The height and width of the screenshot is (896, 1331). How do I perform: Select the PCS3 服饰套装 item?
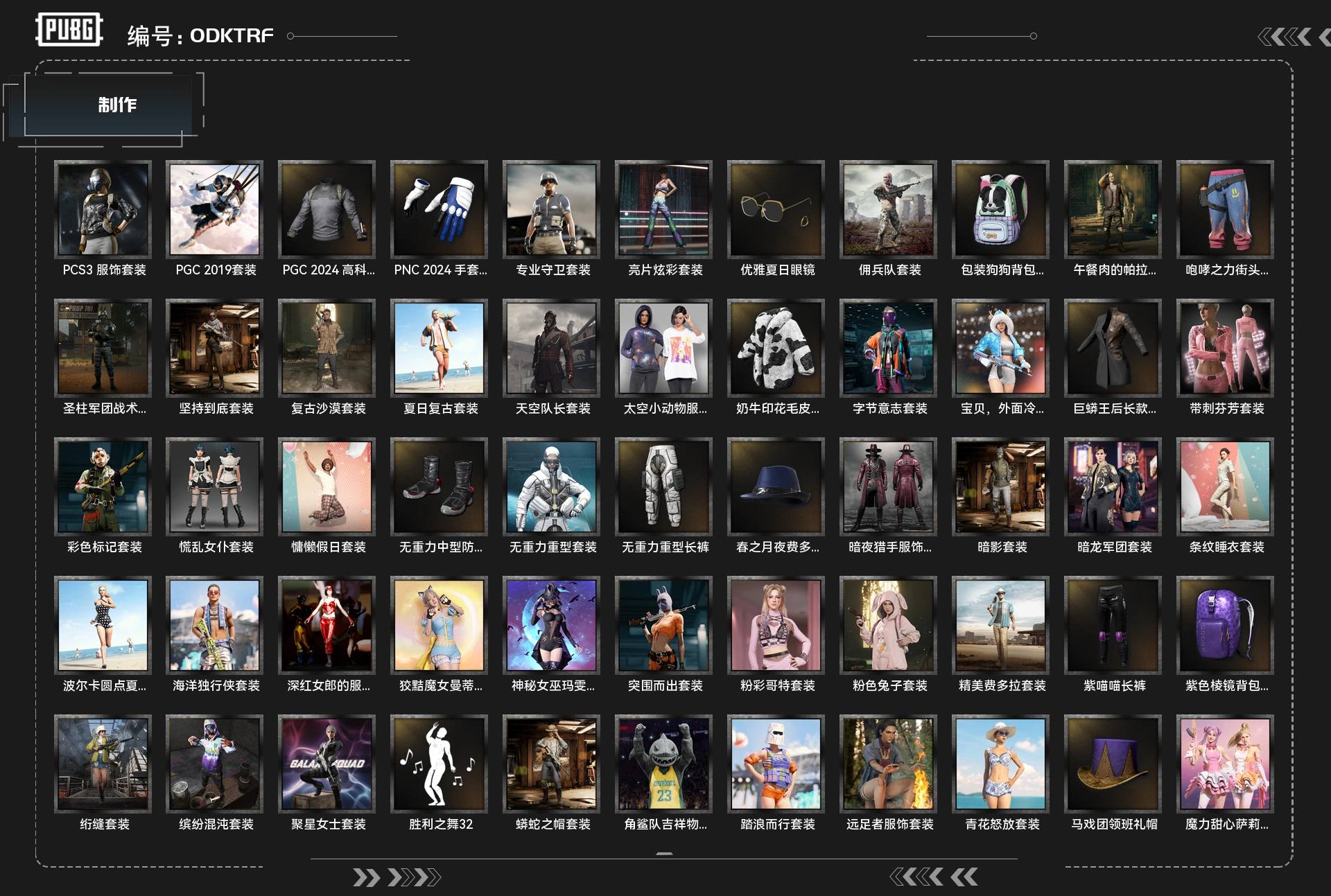pos(103,209)
